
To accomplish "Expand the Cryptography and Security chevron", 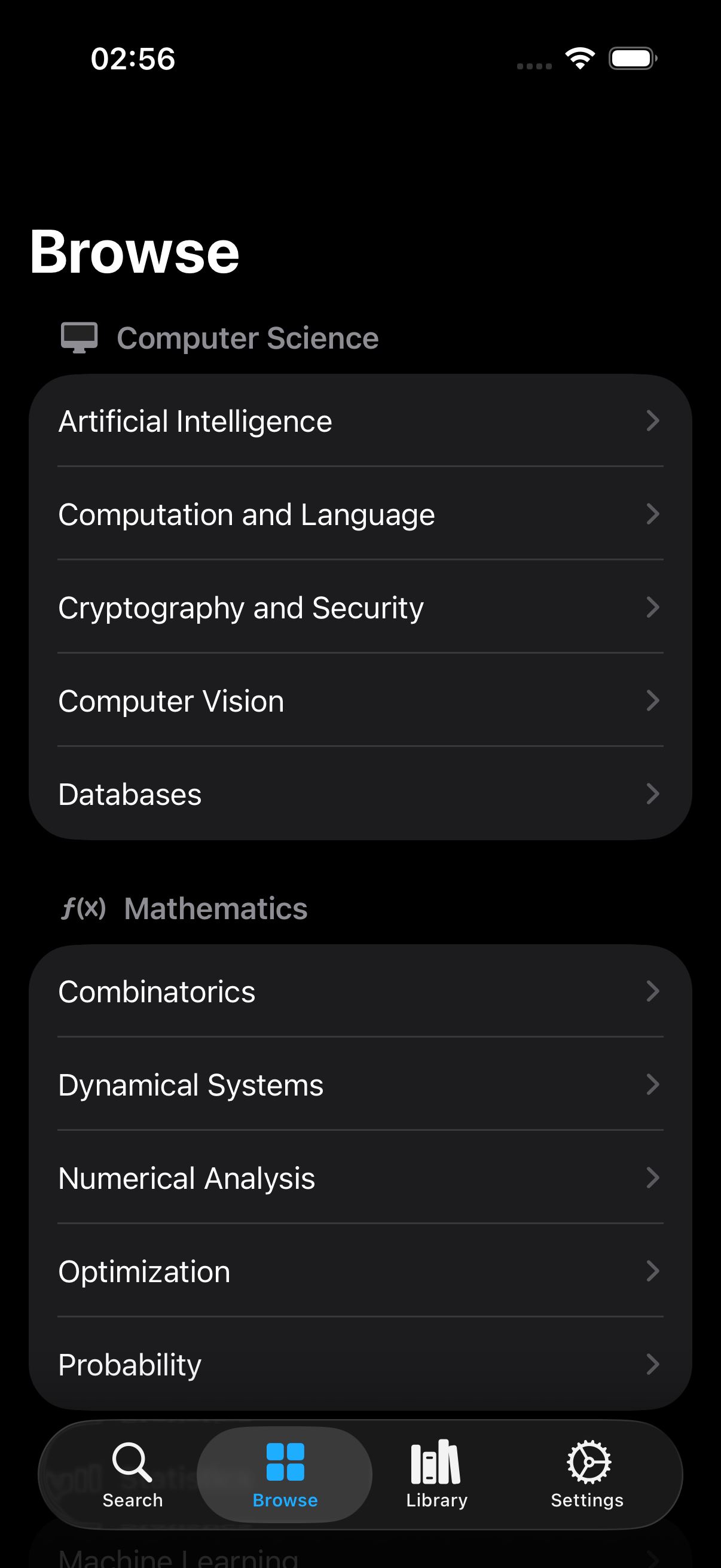I will pos(652,607).
